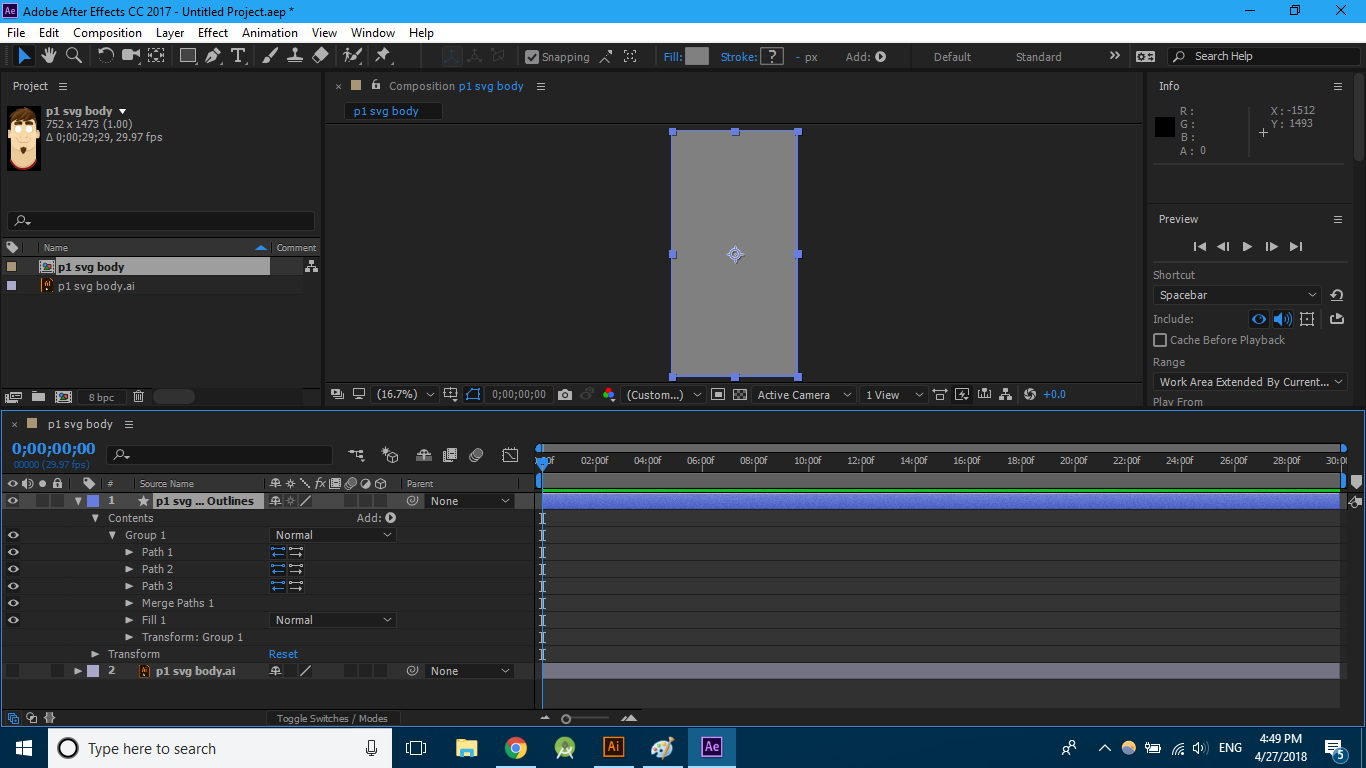Expand Merge Paths 1 properties
1366x768 pixels.
pos(129,603)
